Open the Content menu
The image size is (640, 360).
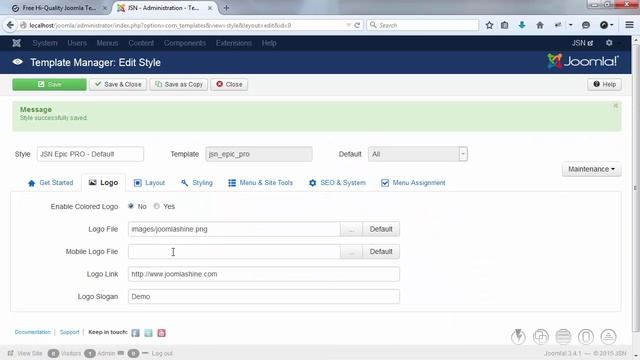tap(141, 43)
